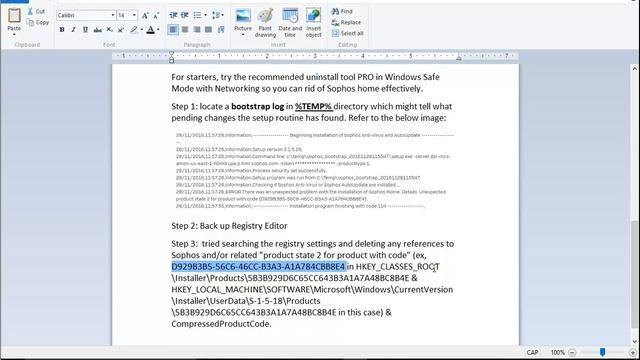
Task: Toggle subscript formatting
Action: [x=109, y=29]
